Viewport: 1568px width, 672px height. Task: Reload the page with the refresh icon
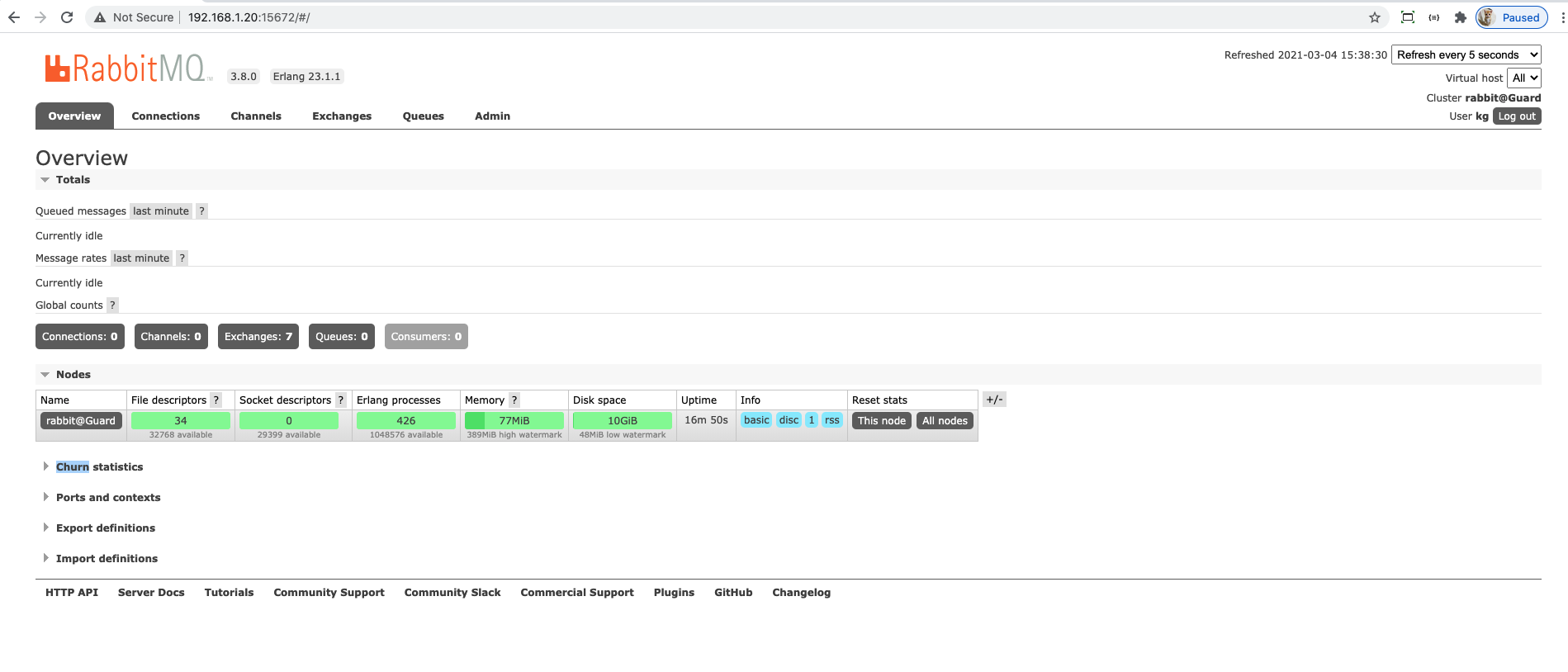click(x=67, y=17)
